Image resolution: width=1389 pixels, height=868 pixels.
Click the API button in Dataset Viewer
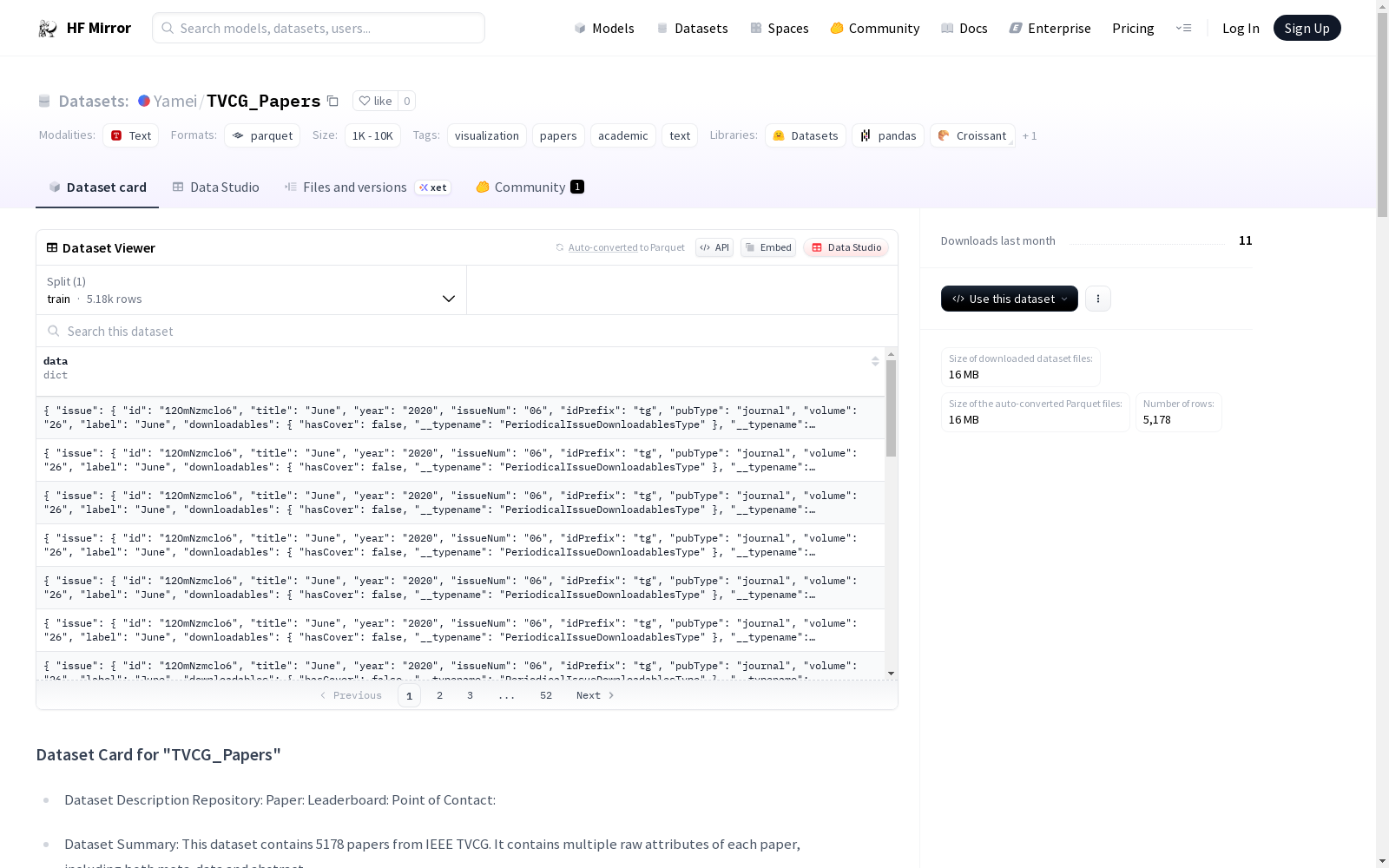[x=714, y=247]
